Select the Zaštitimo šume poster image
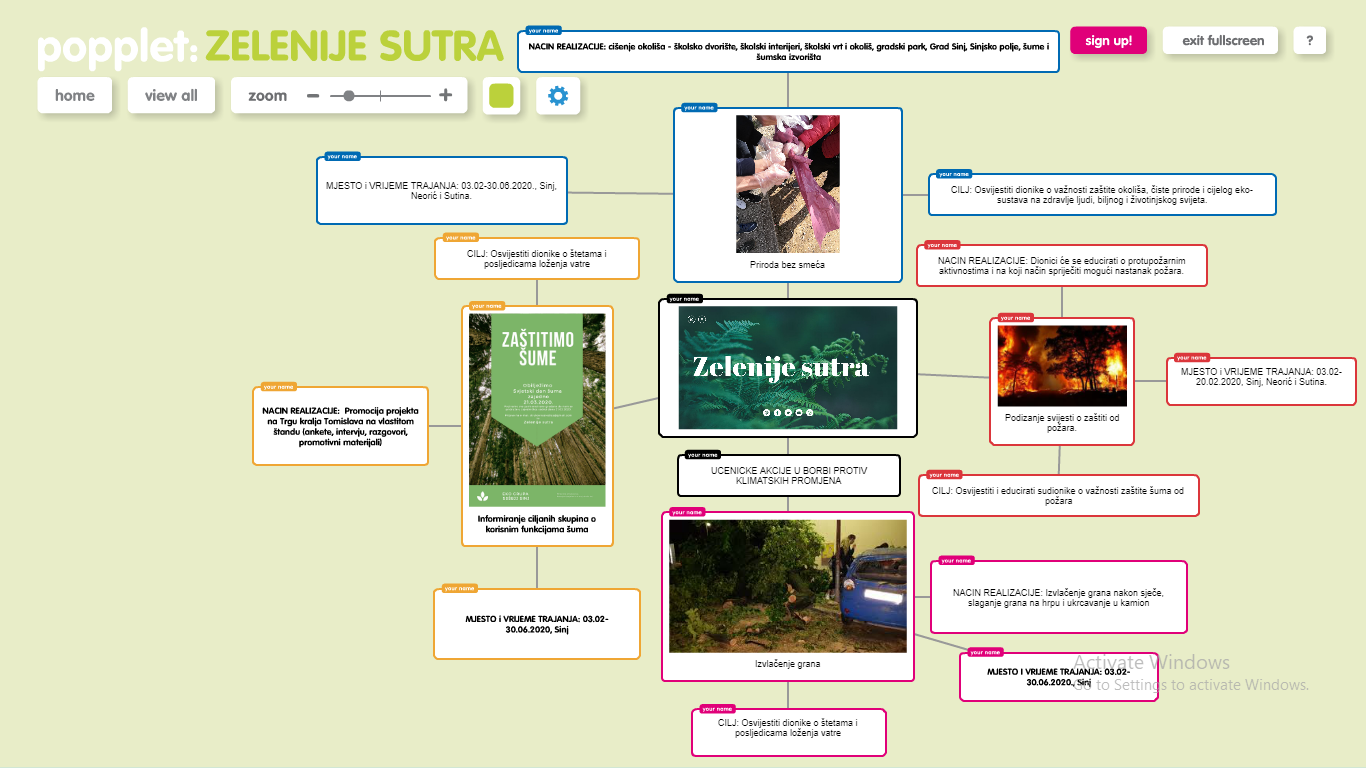The width and height of the screenshot is (1366, 768). [537, 410]
